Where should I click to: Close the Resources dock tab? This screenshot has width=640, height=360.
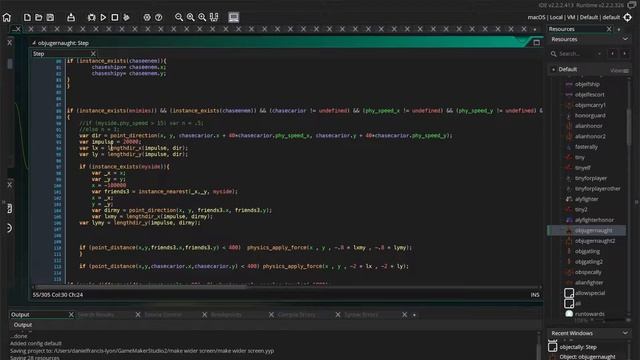609,29
